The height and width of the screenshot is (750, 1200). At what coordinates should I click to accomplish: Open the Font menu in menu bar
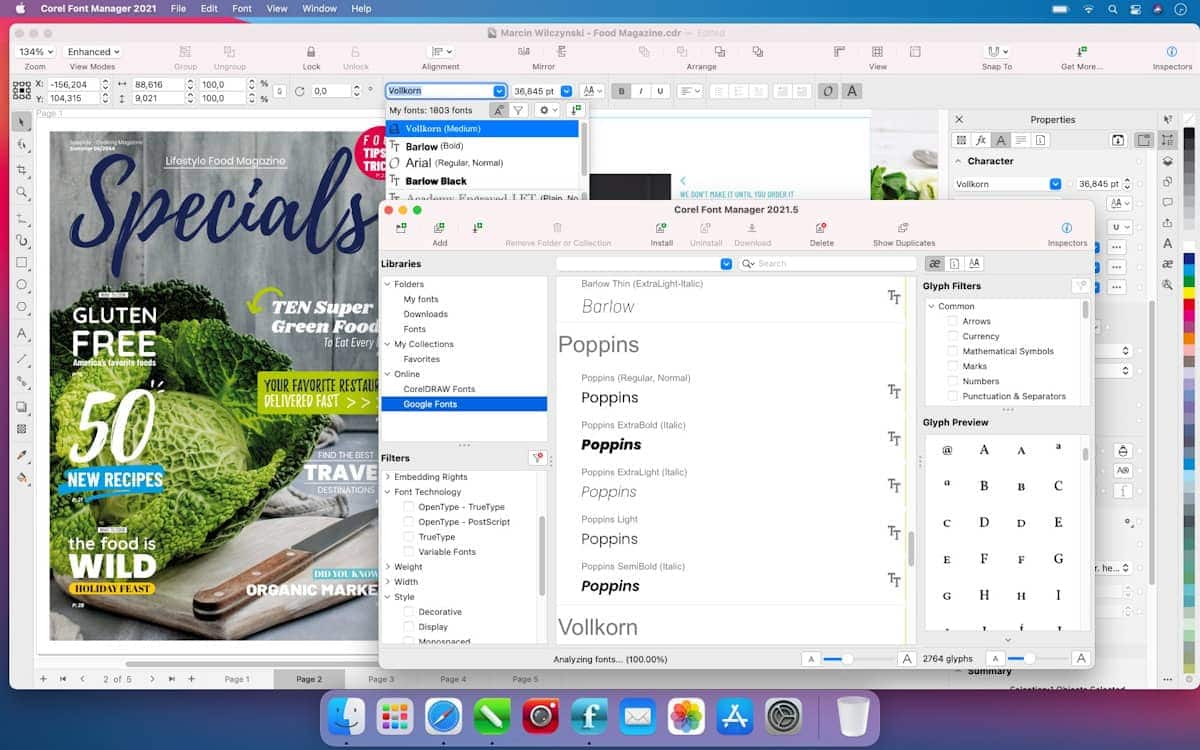pyautogui.click(x=241, y=9)
